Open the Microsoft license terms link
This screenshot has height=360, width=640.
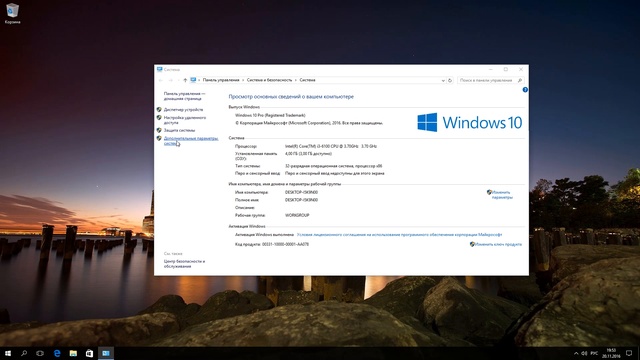399,235
